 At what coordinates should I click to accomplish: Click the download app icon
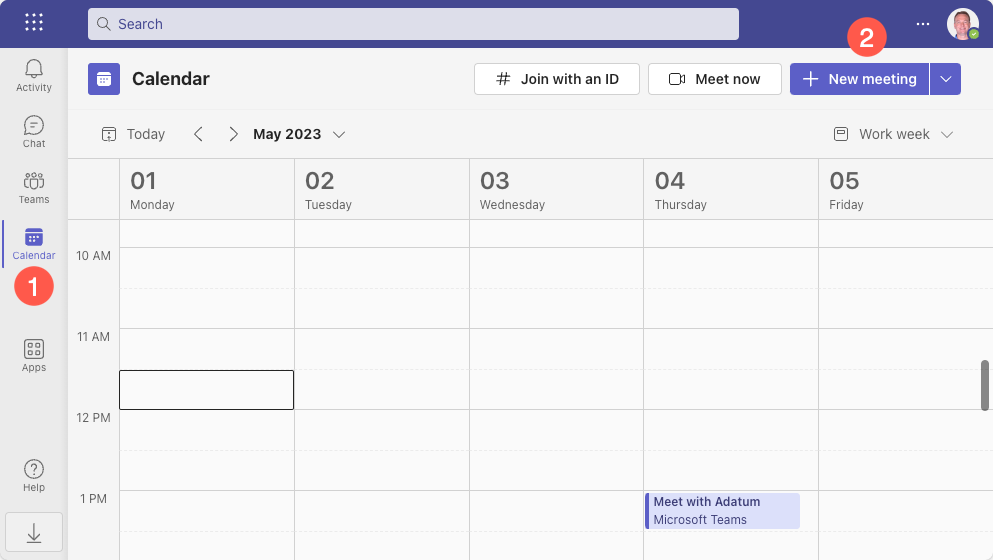34,534
